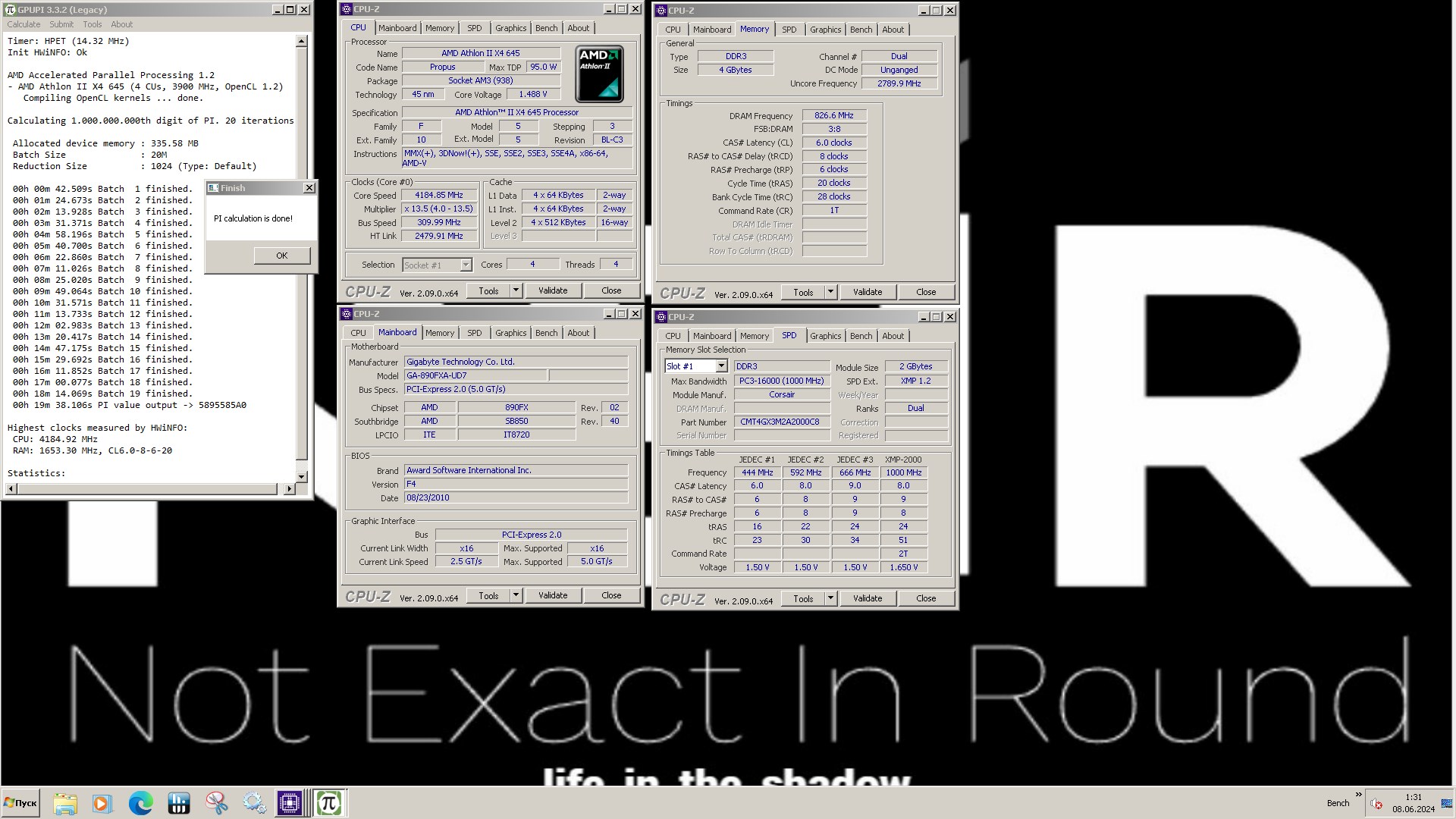The image size is (1456, 819).
Task: Open the About menu in GPUPI
Action: point(122,24)
